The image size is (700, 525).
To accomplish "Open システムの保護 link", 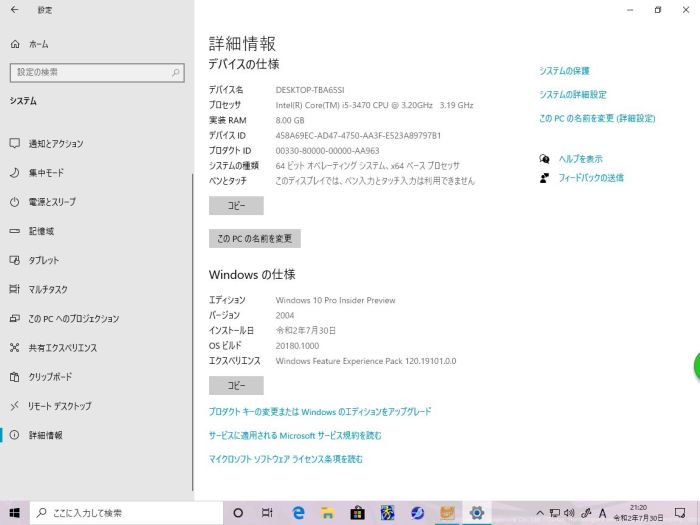I will click(564, 71).
